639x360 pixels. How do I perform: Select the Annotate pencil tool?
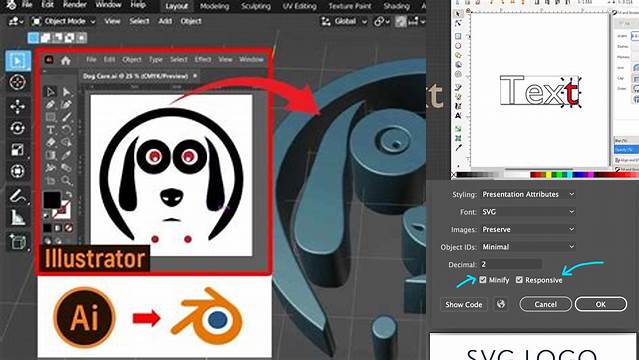click(x=18, y=196)
